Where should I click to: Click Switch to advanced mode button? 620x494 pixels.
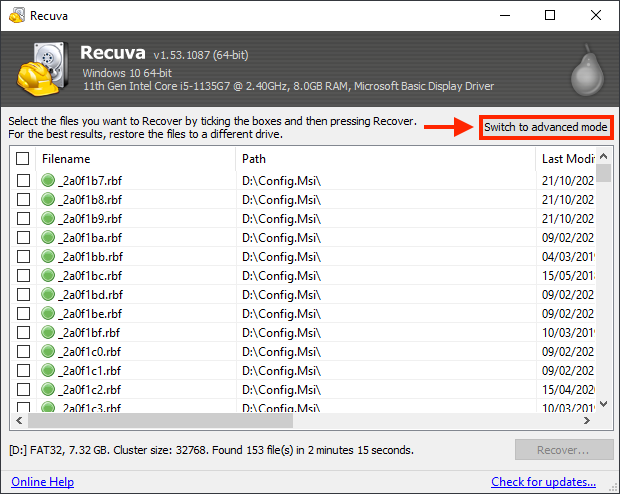(x=546, y=127)
